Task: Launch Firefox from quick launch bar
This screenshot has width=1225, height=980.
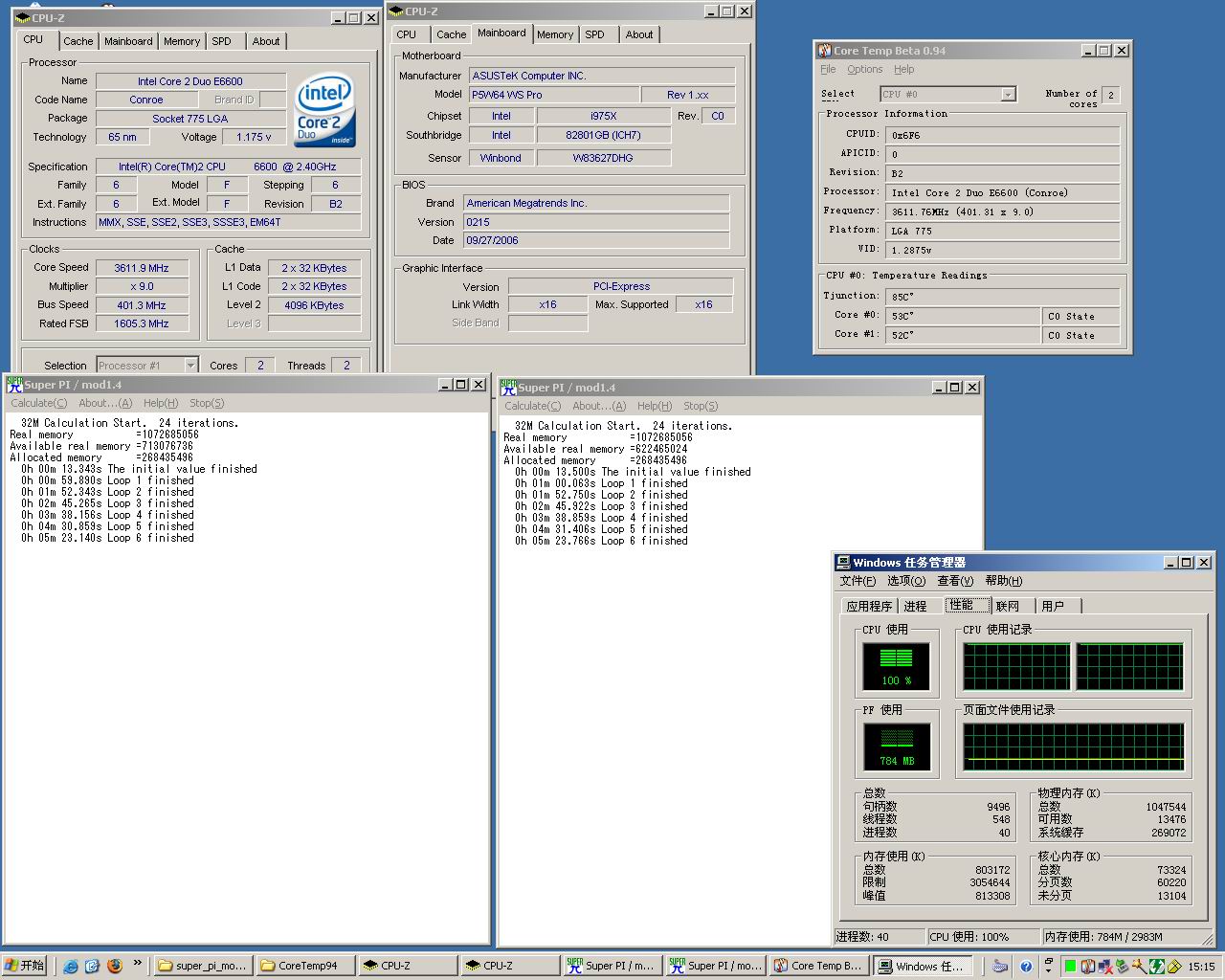Action: (x=114, y=966)
